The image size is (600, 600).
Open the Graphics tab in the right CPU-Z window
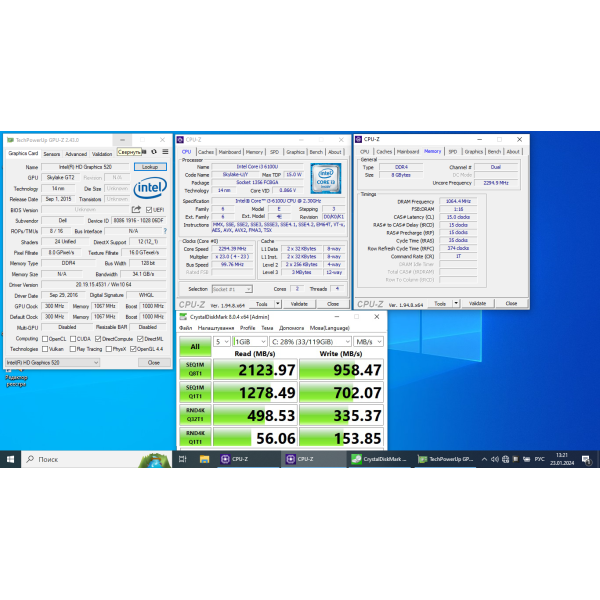[x=473, y=152]
